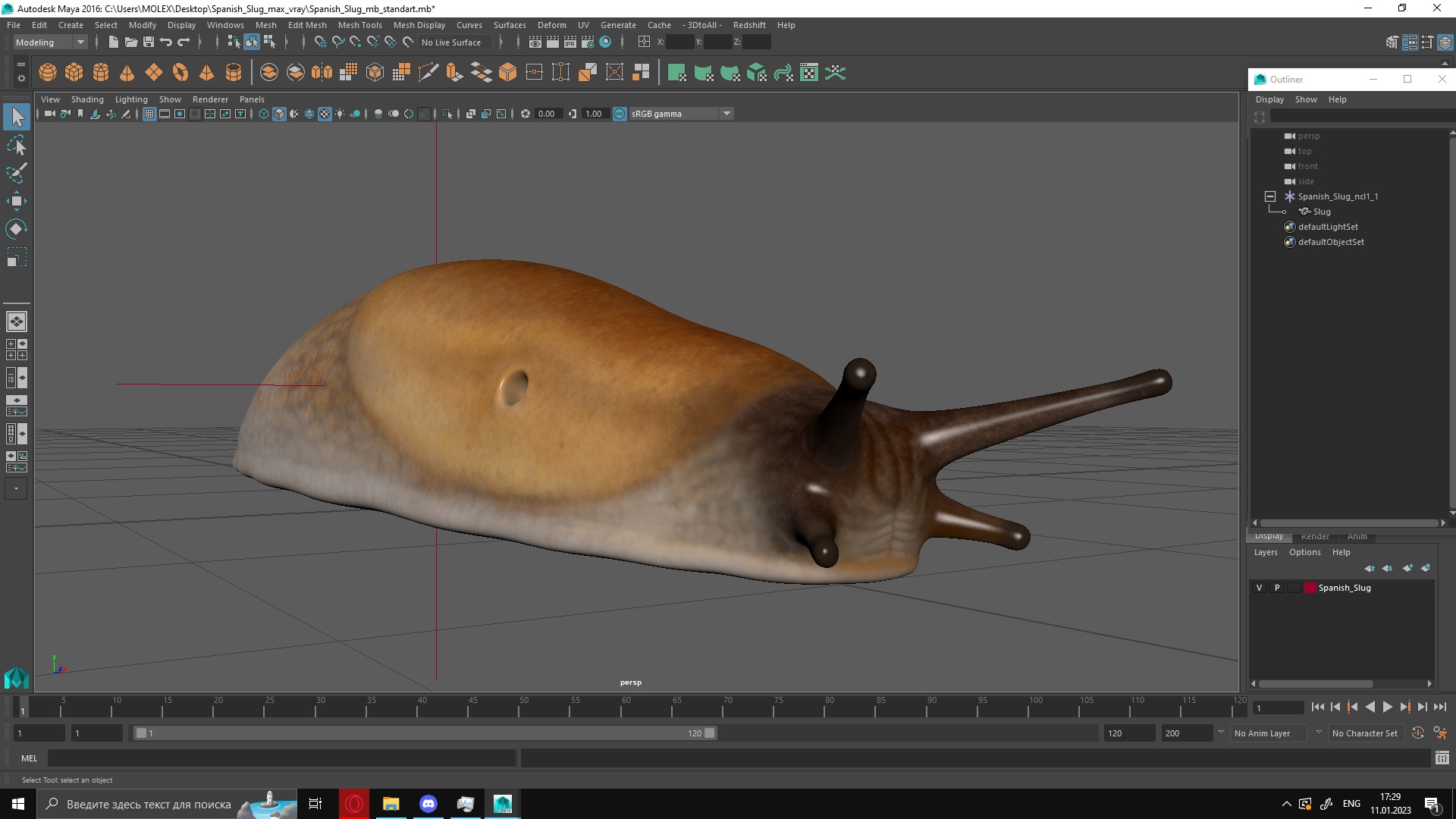Open the sRGB gamma view transform dropdown

tap(681, 114)
